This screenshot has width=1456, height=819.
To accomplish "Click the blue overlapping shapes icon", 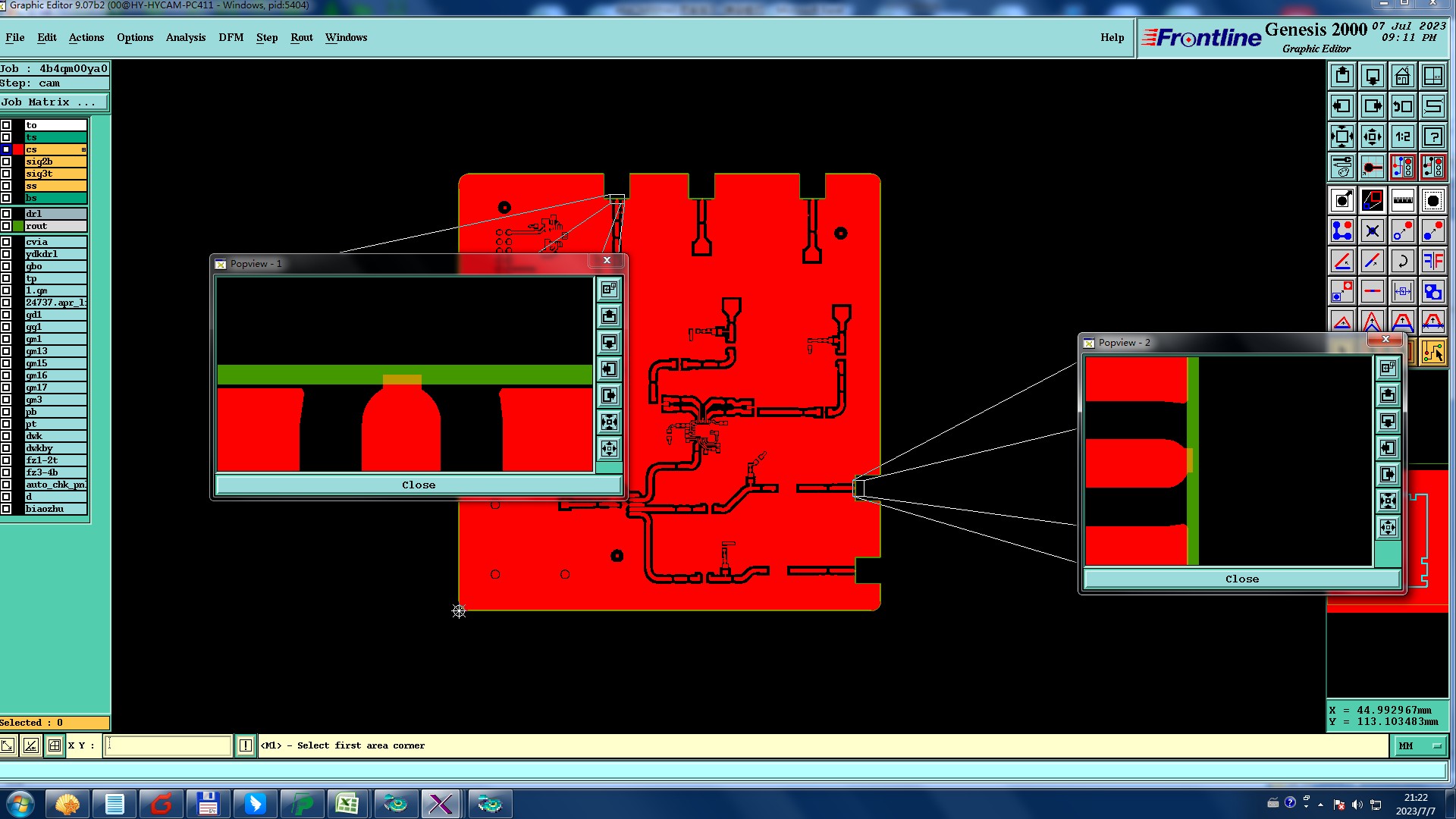I will click(1432, 291).
